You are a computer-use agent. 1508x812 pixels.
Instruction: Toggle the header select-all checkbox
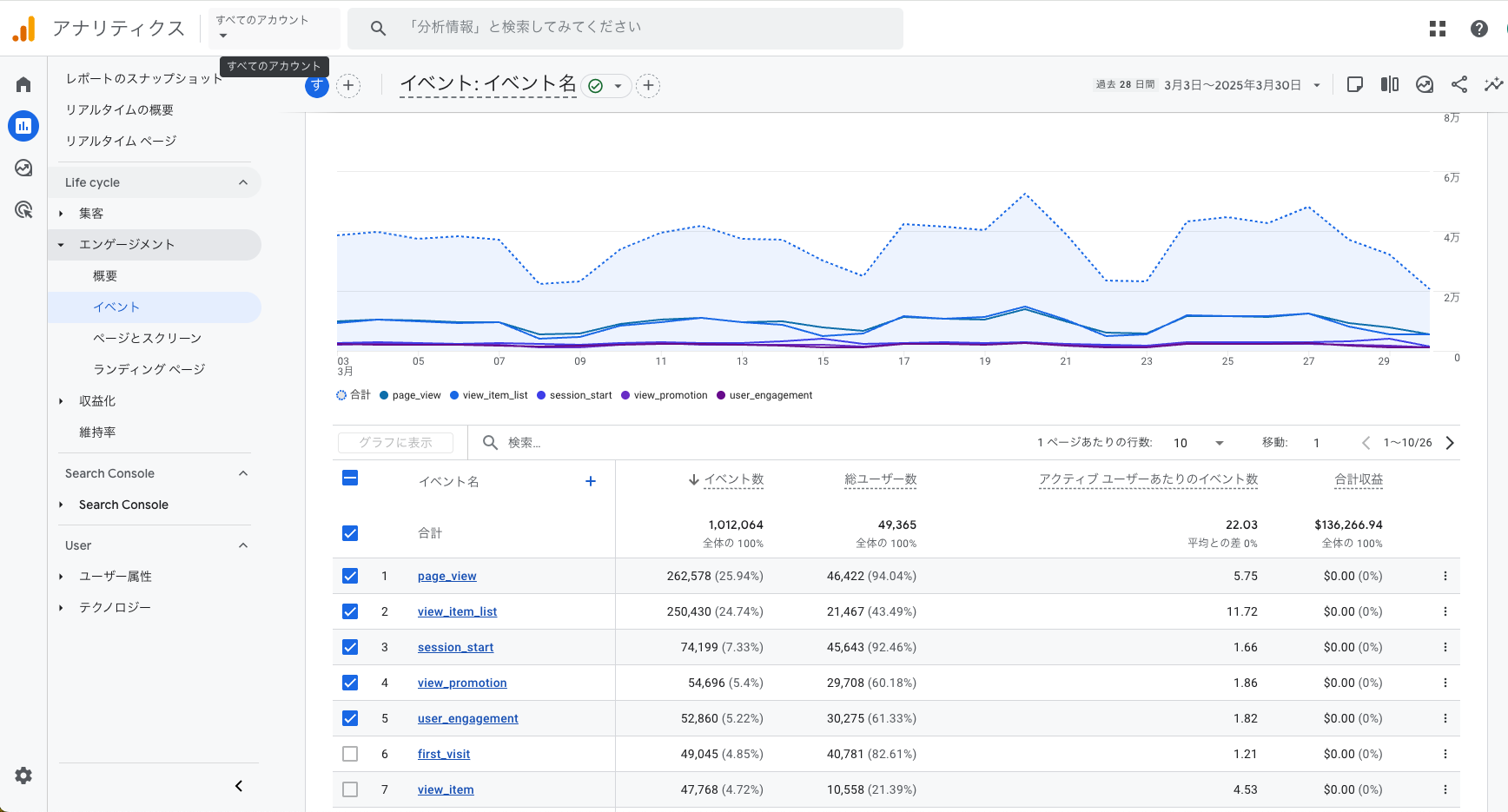click(350, 478)
